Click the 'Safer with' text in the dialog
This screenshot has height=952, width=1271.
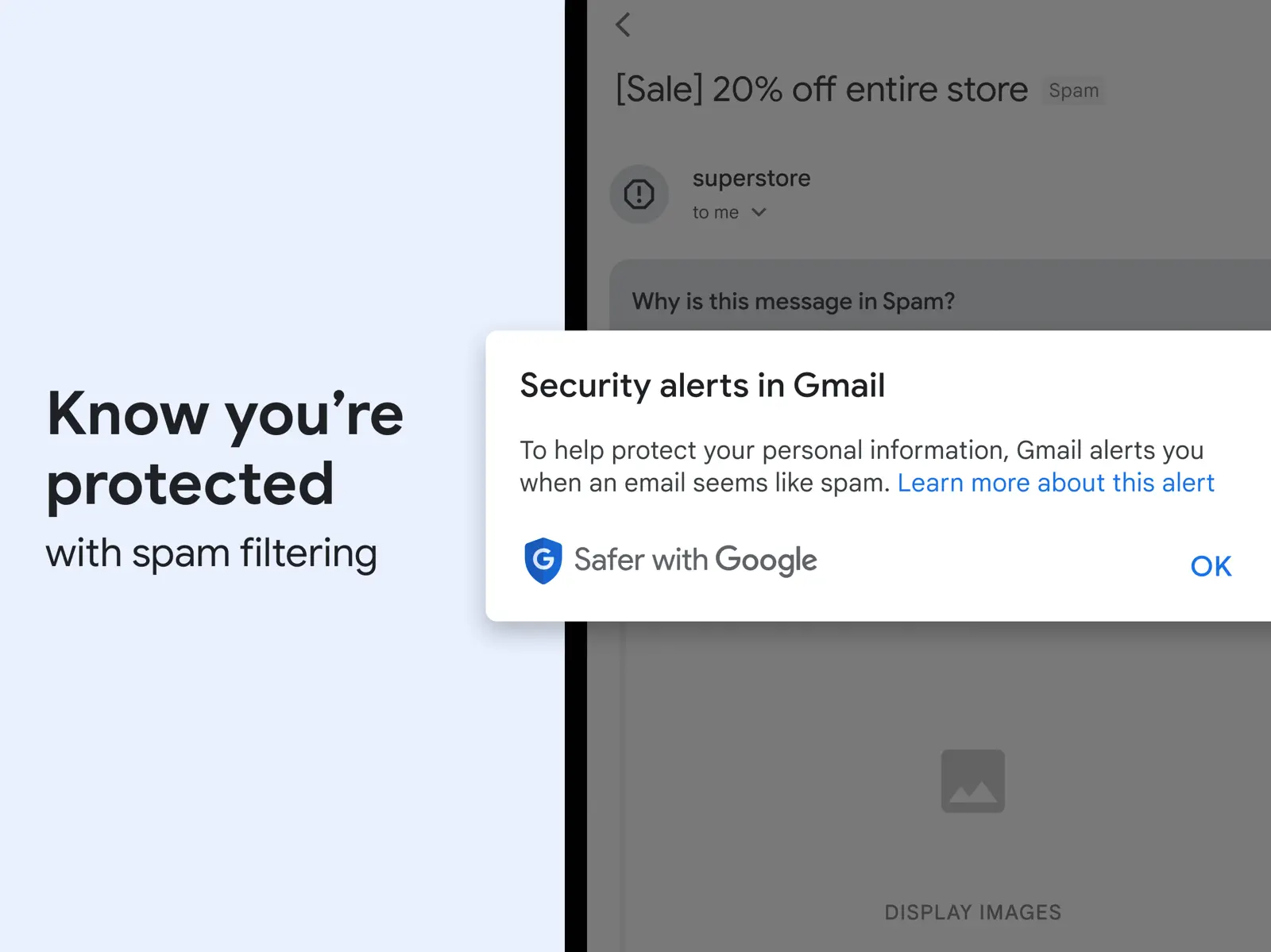coord(640,561)
